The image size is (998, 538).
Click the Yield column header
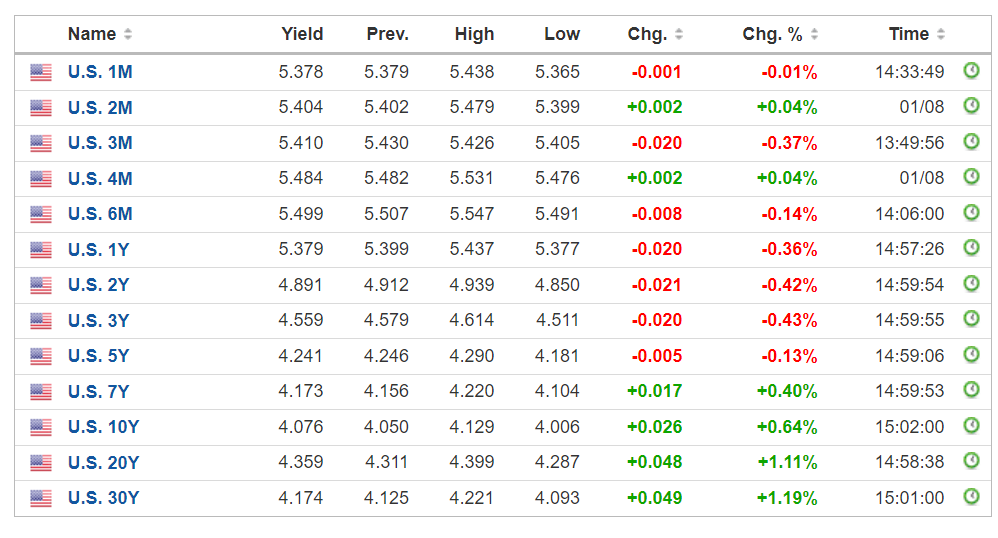(x=302, y=34)
